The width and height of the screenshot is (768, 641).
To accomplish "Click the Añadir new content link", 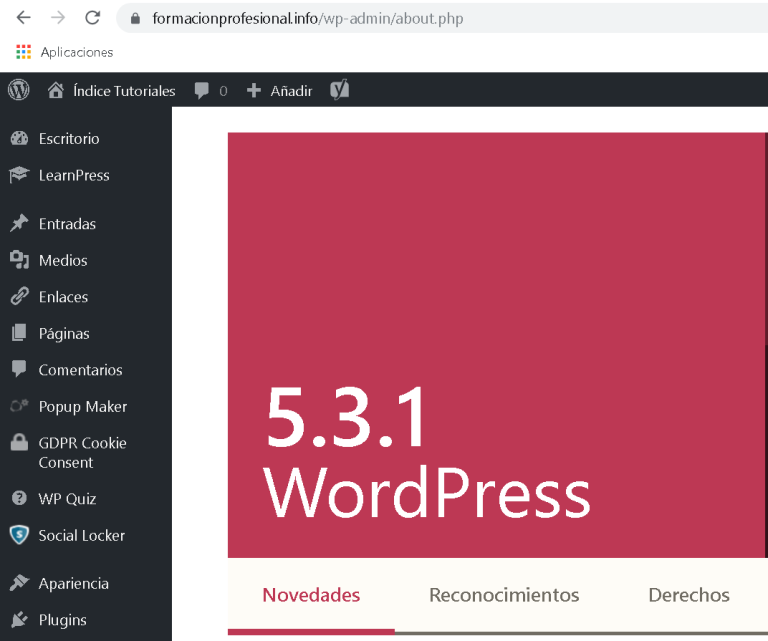I will [291, 91].
